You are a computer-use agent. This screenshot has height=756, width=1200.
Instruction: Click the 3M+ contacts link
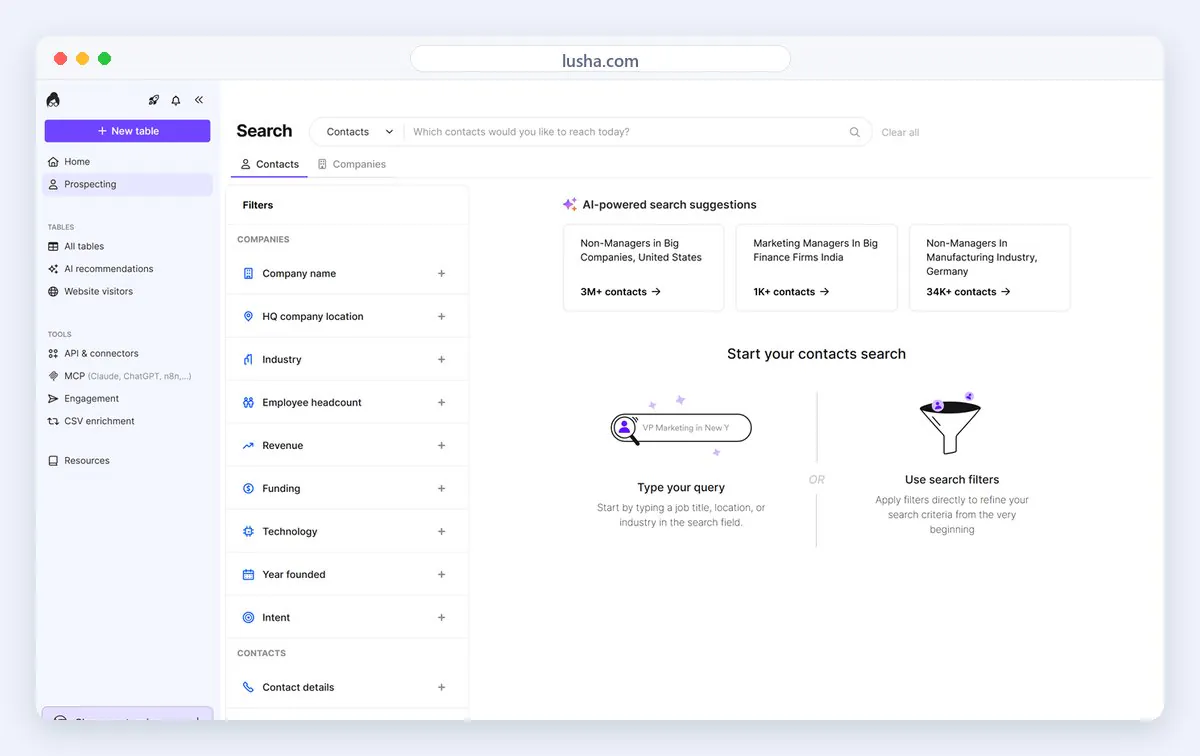[x=621, y=292]
